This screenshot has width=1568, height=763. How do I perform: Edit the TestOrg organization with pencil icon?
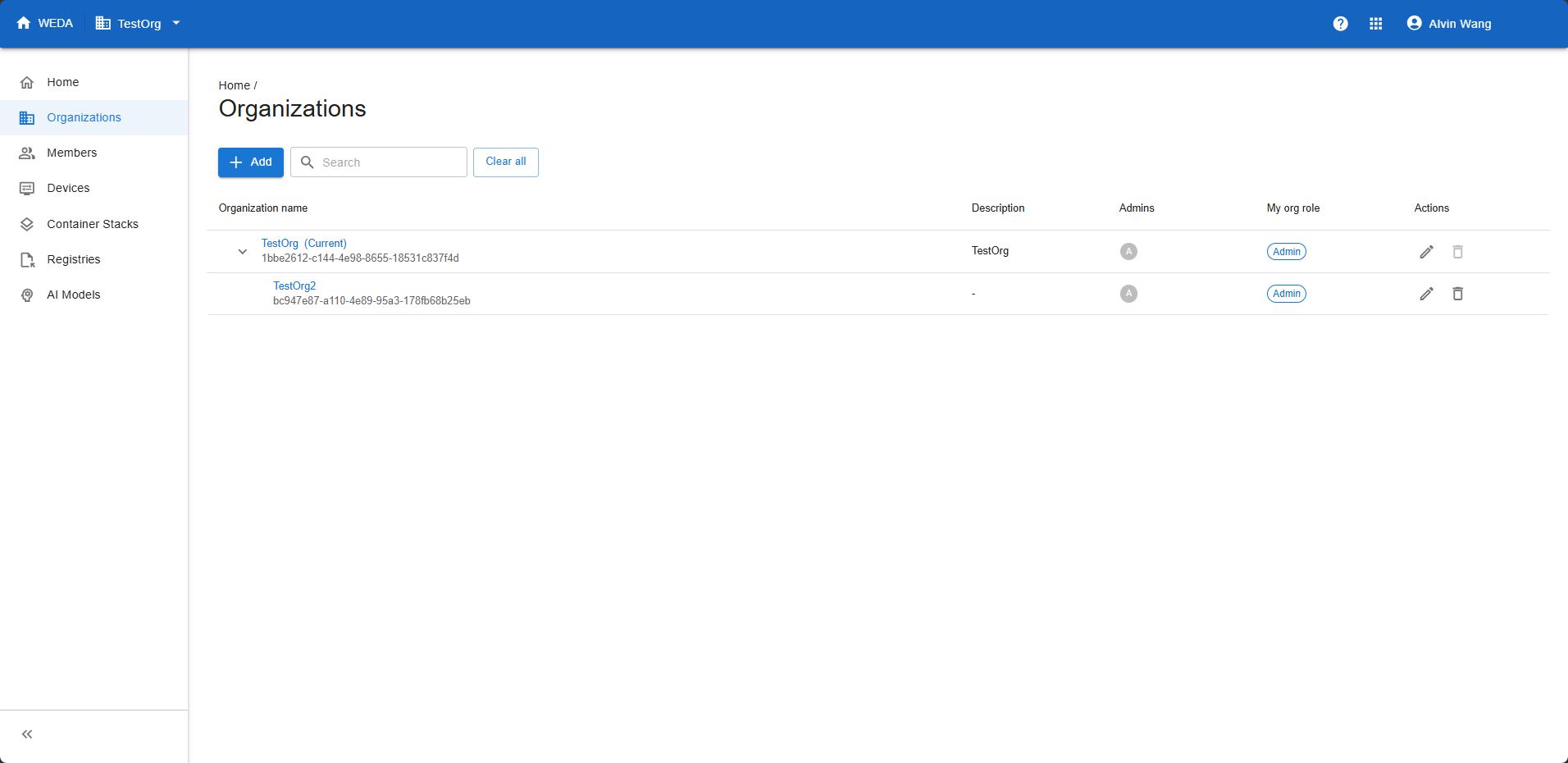click(x=1427, y=252)
